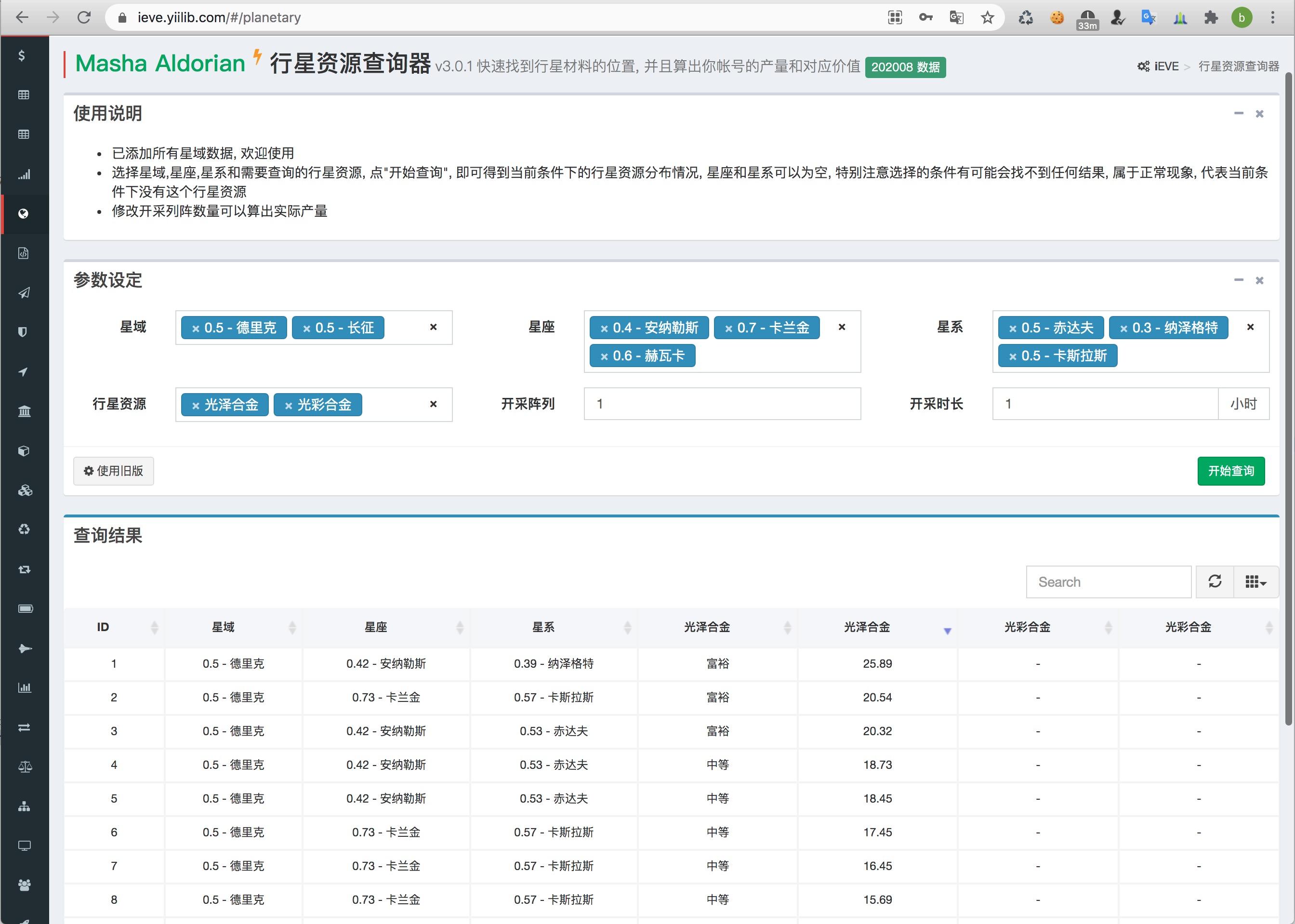Open browser extensions puzzle icon
Screen dimensions: 1295x924
tap(1211, 18)
